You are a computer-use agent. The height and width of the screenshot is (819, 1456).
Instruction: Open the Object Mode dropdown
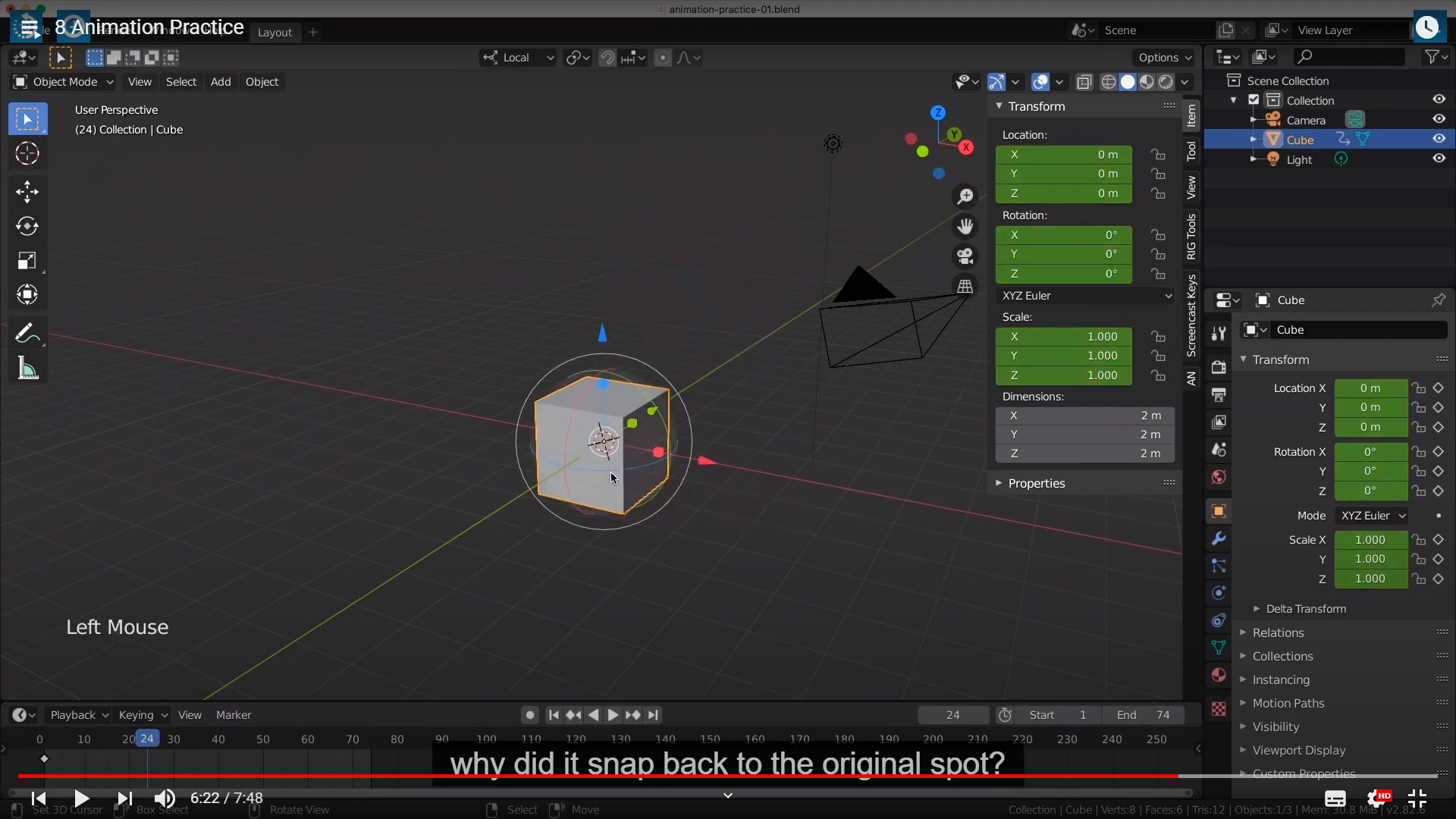(x=64, y=82)
